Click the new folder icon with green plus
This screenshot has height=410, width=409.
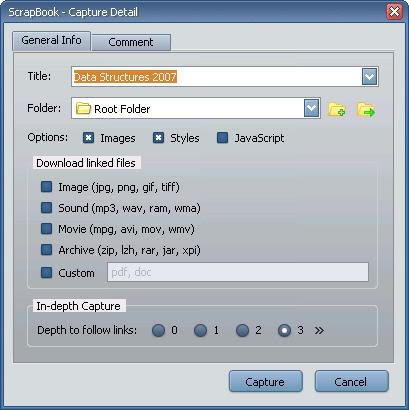(x=336, y=109)
